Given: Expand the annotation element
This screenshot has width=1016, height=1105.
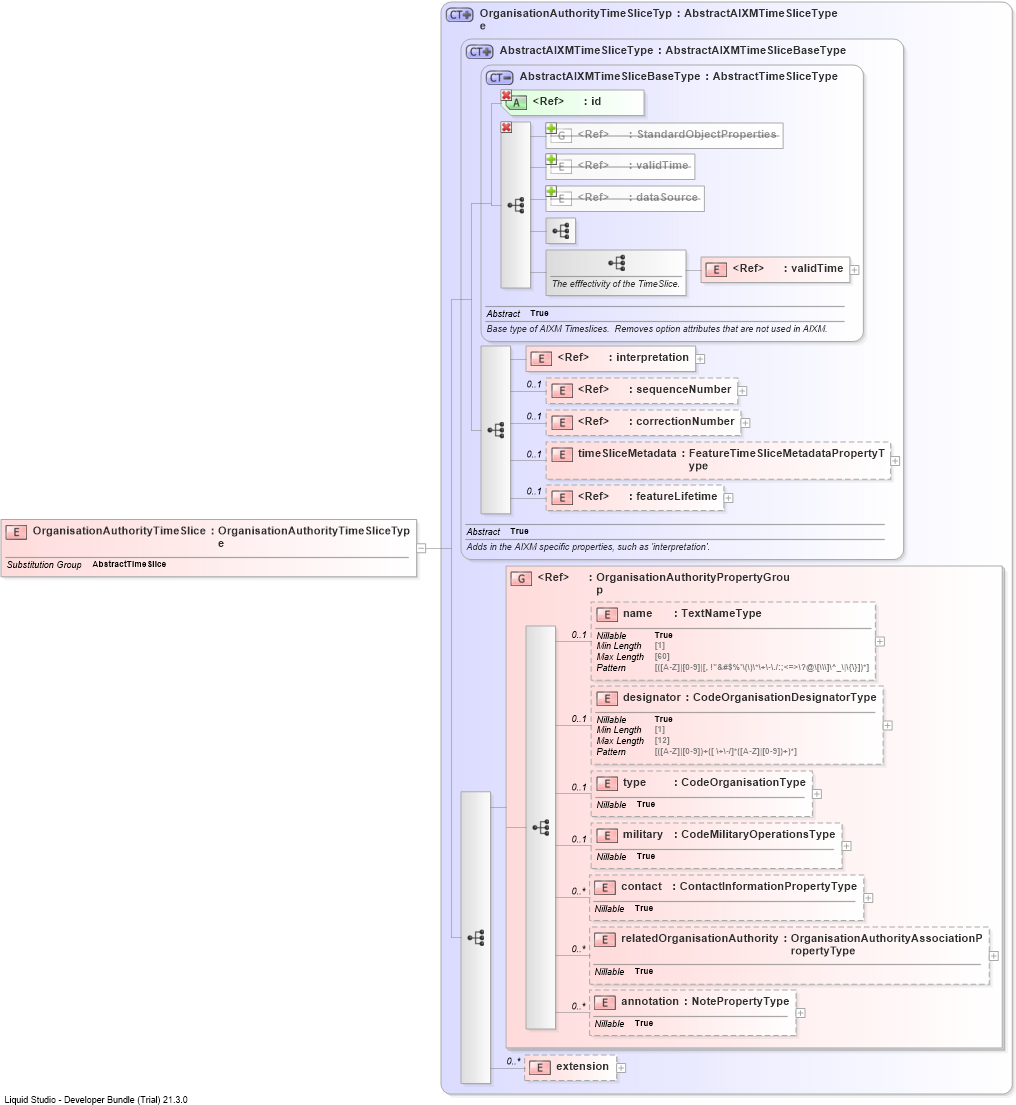Looking at the screenshot, I should pyautogui.click(x=800, y=1013).
